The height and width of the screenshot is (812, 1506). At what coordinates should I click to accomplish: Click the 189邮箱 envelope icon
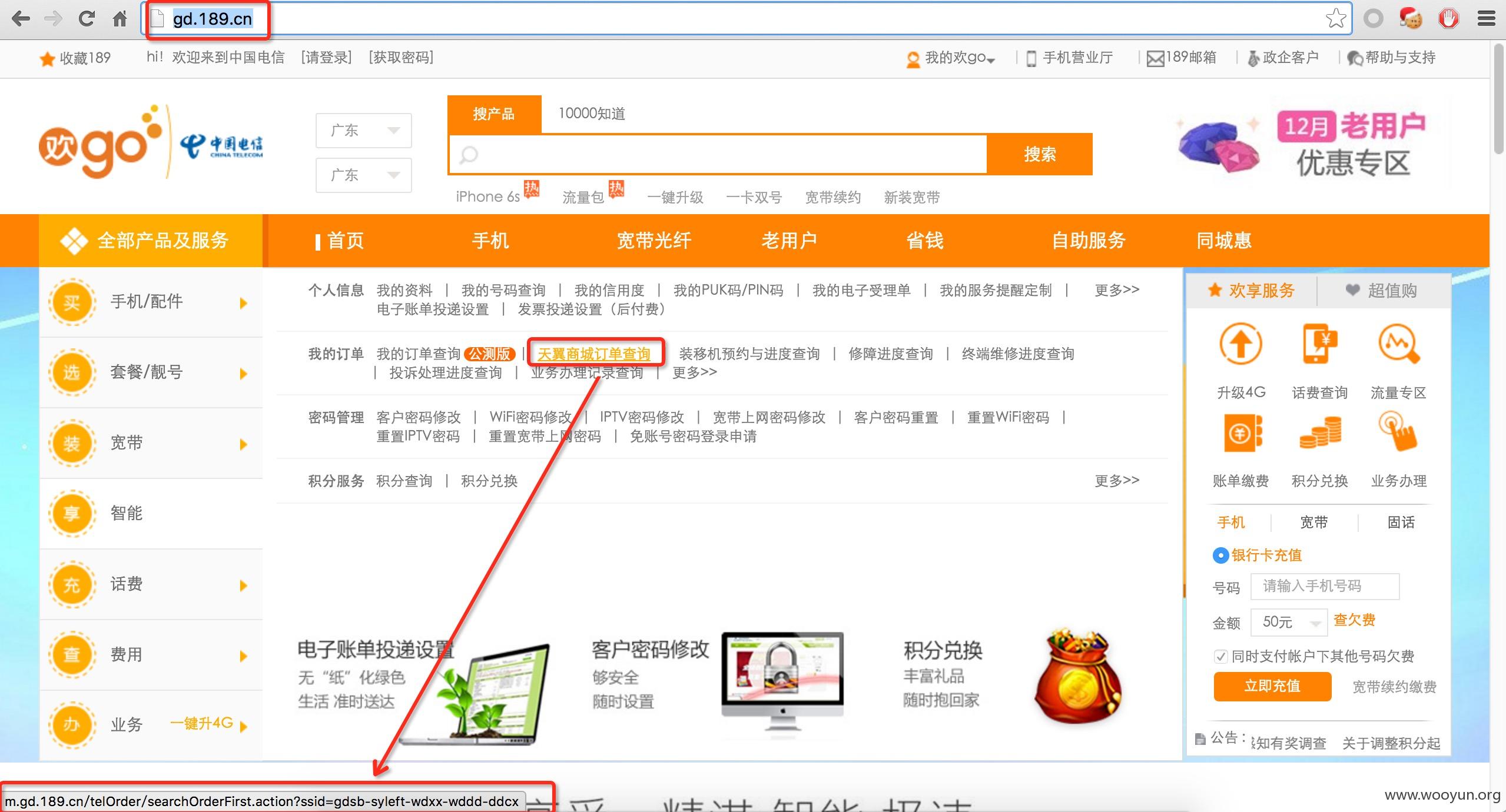coord(1155,59)
